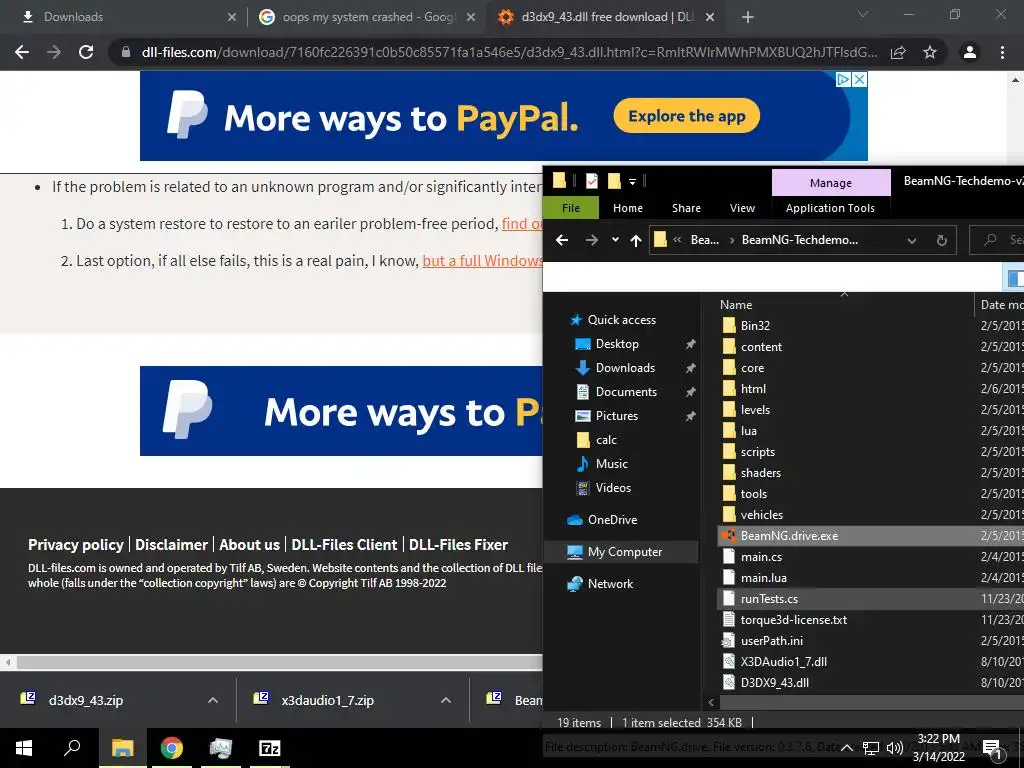Click Properties icon in quick access toolbar

[592, 181]
